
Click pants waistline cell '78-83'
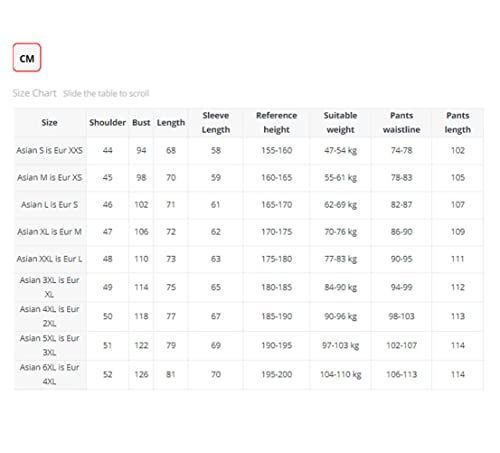pos(401,178)
